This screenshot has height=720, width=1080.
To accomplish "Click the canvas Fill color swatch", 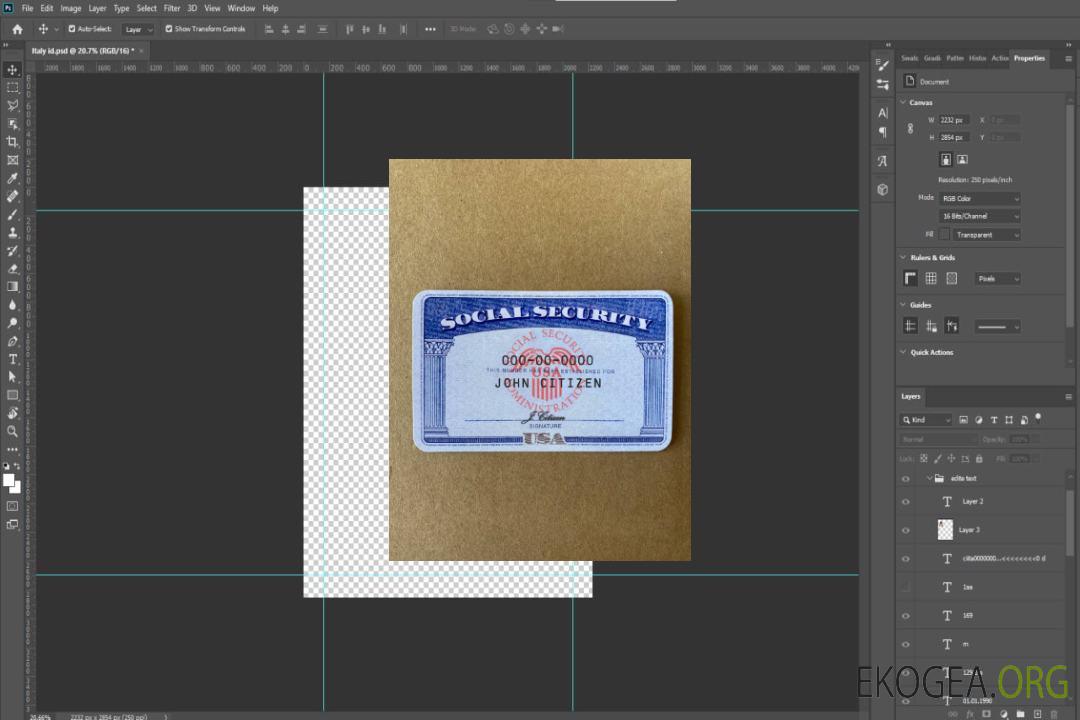I will pyautogui.click(x=945, y=235).
